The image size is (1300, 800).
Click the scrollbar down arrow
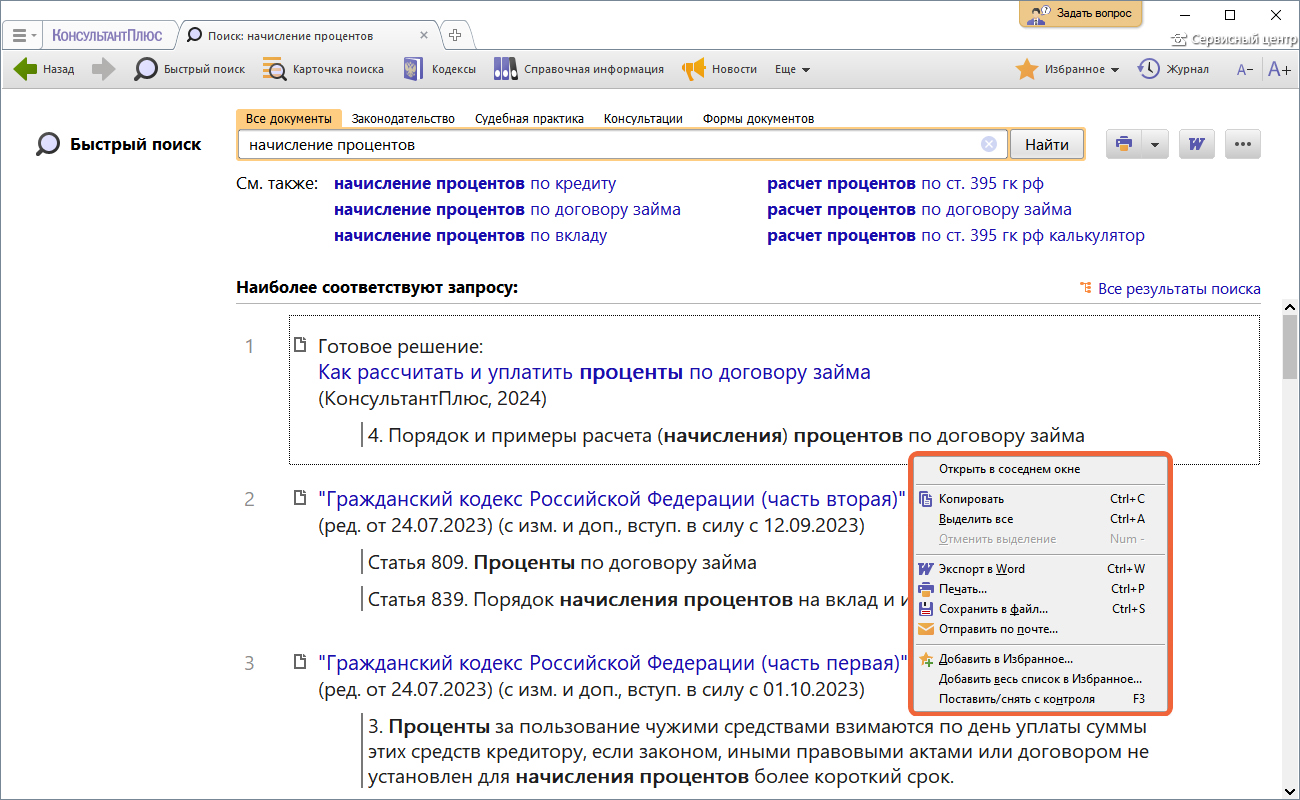(x=1290, y=789)
